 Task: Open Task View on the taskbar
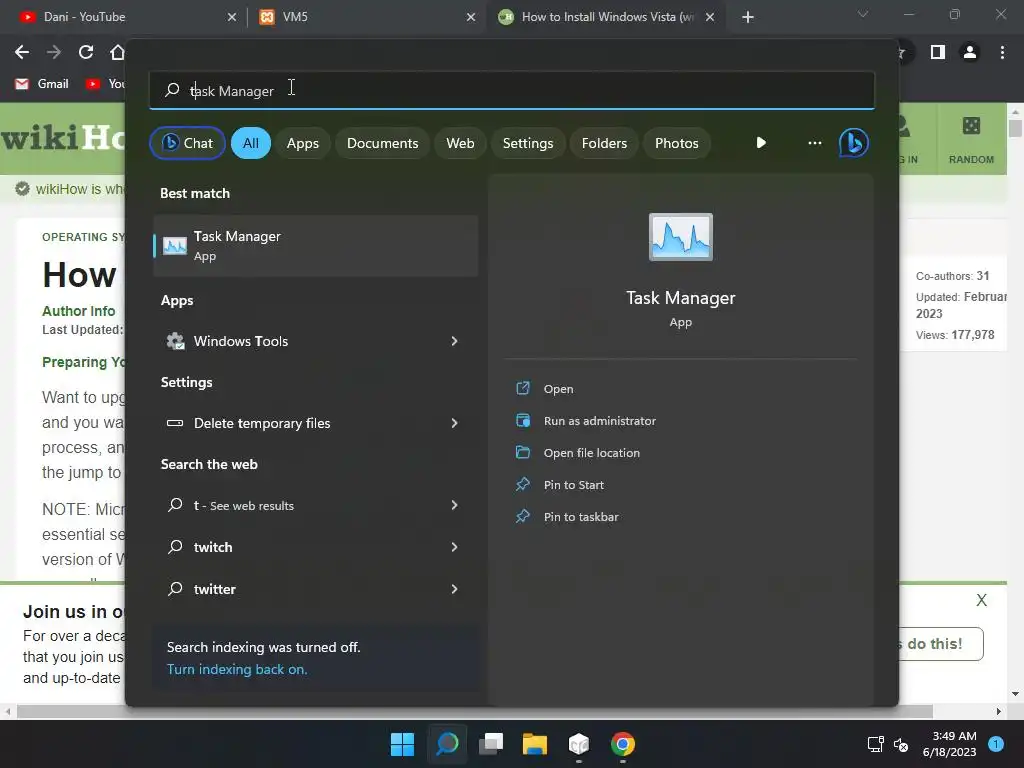pyautogui.click(x=491, y=744)
